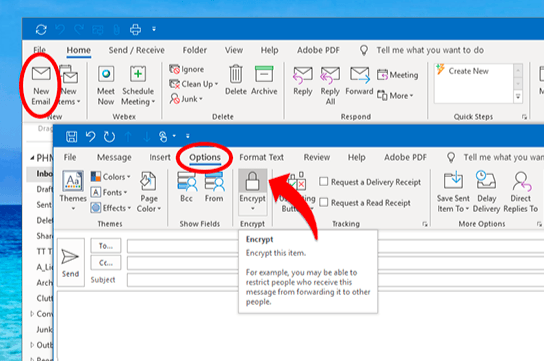Open the Help tab in message window
The height and width of the screenshot is (361, 544).
click(x=357, y=157)
